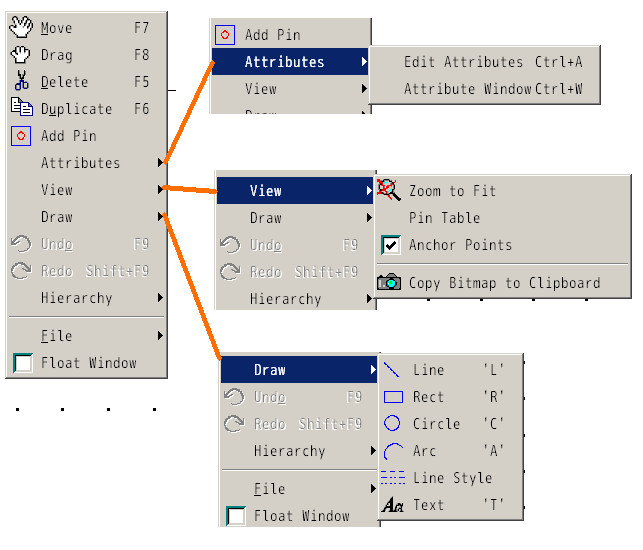Expand the Hierarchy submenu arrow in leftmost menu
Viewport: 643px width, 550px height.
pyautogui.click(x=161, y=298)
